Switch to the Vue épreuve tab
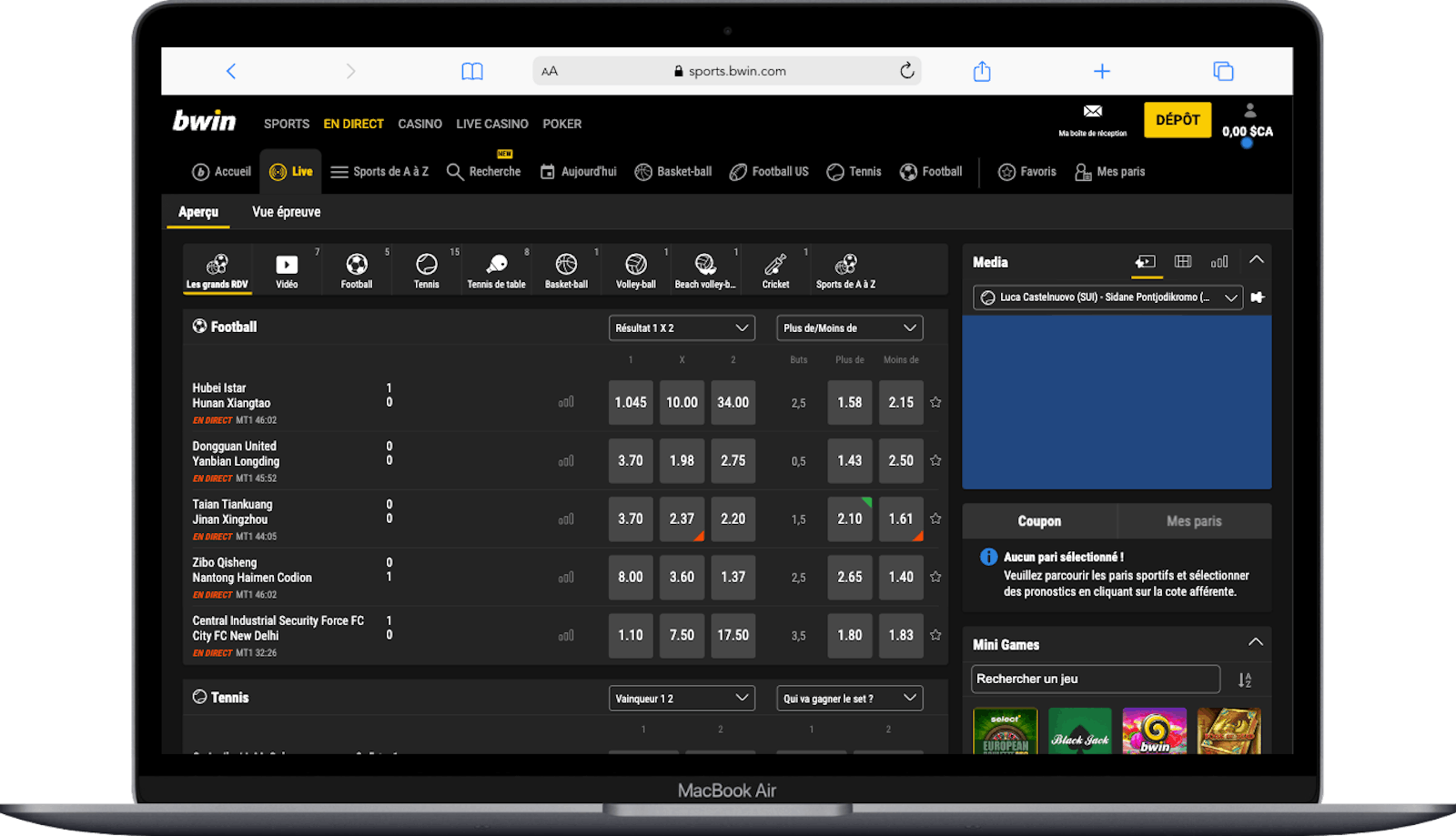The image size is (1456, 836). (x=285, y=211)
